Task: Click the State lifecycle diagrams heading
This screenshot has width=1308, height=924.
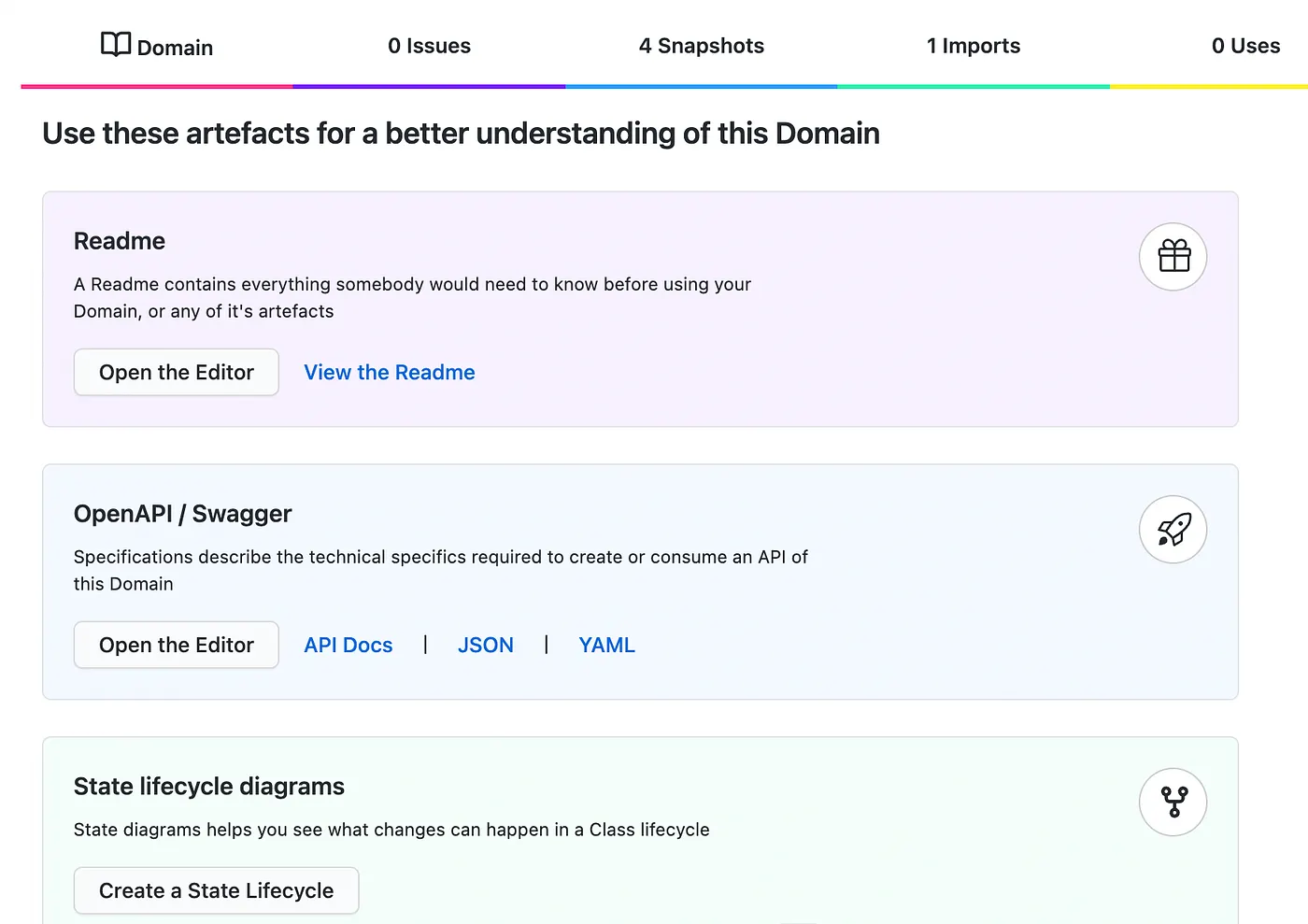Action: point(209,787)
